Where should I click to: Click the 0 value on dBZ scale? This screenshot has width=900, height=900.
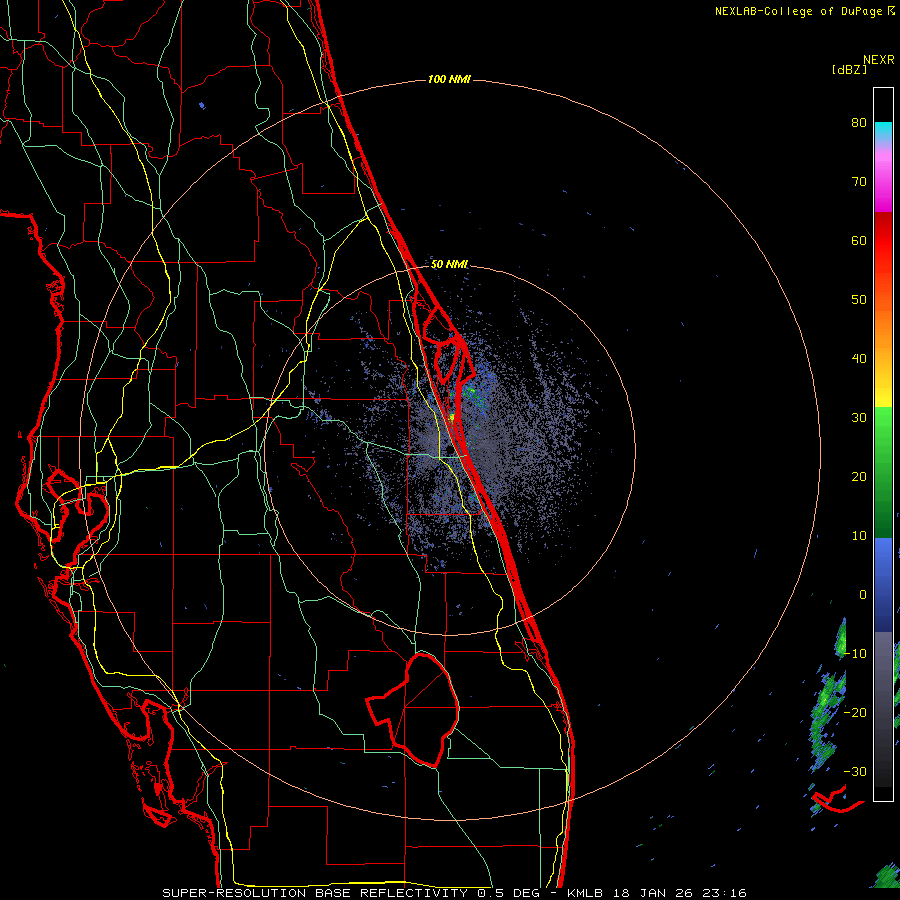(x=863, y=595)
